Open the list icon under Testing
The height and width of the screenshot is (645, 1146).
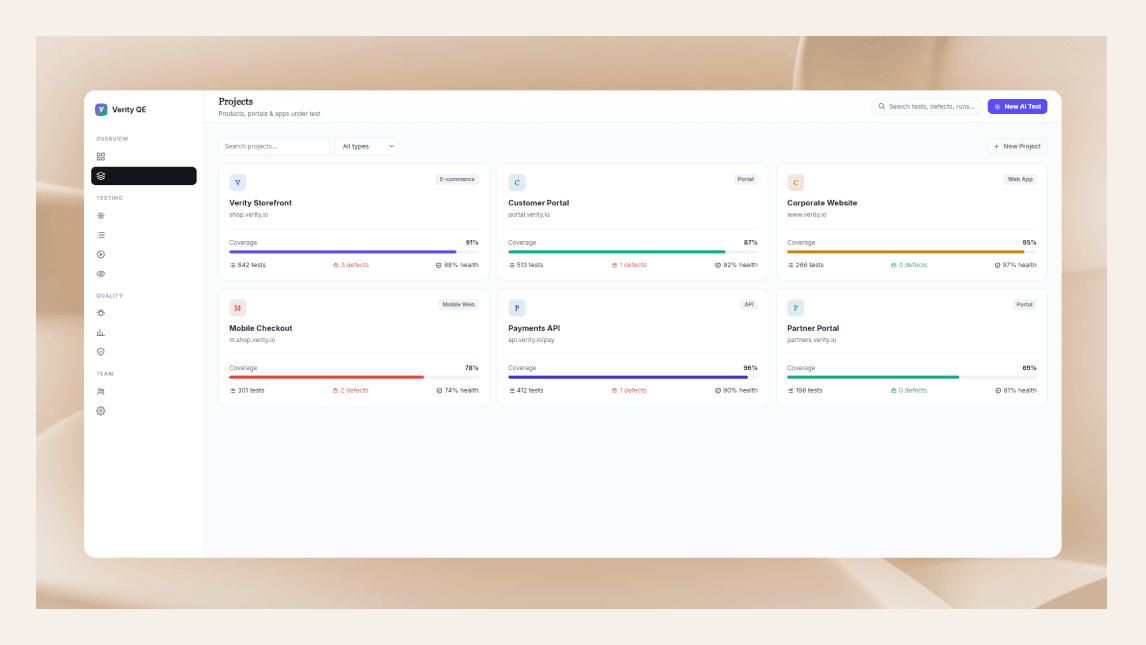[101, 235]
